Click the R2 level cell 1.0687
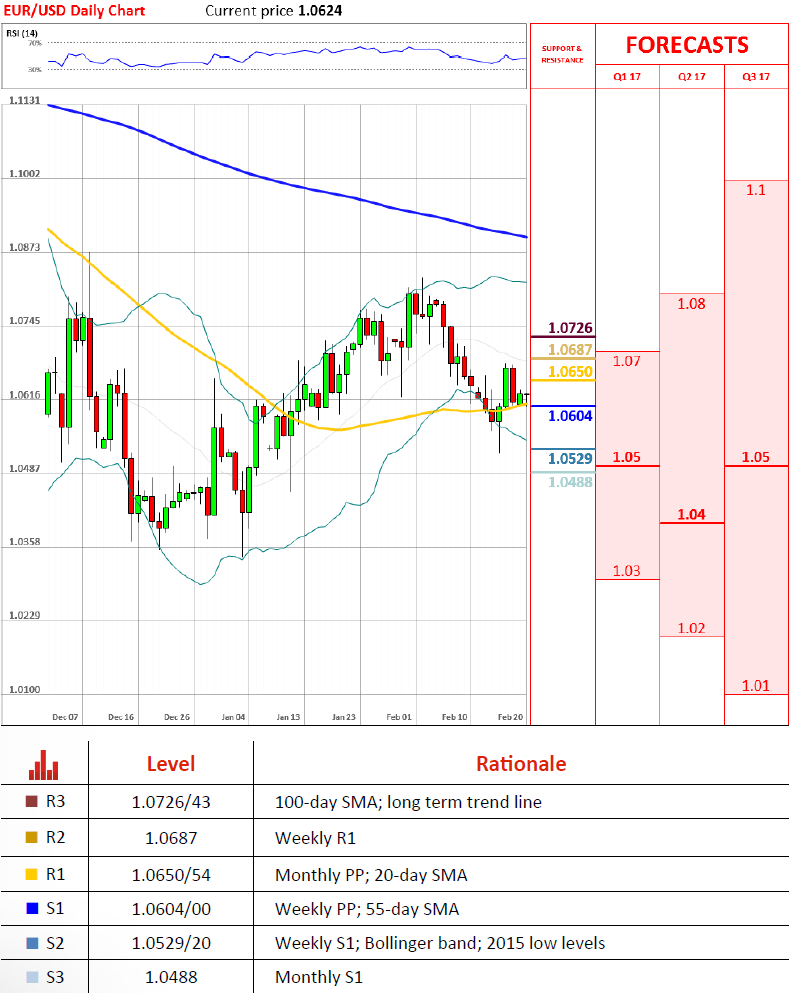 pos(171,838)
